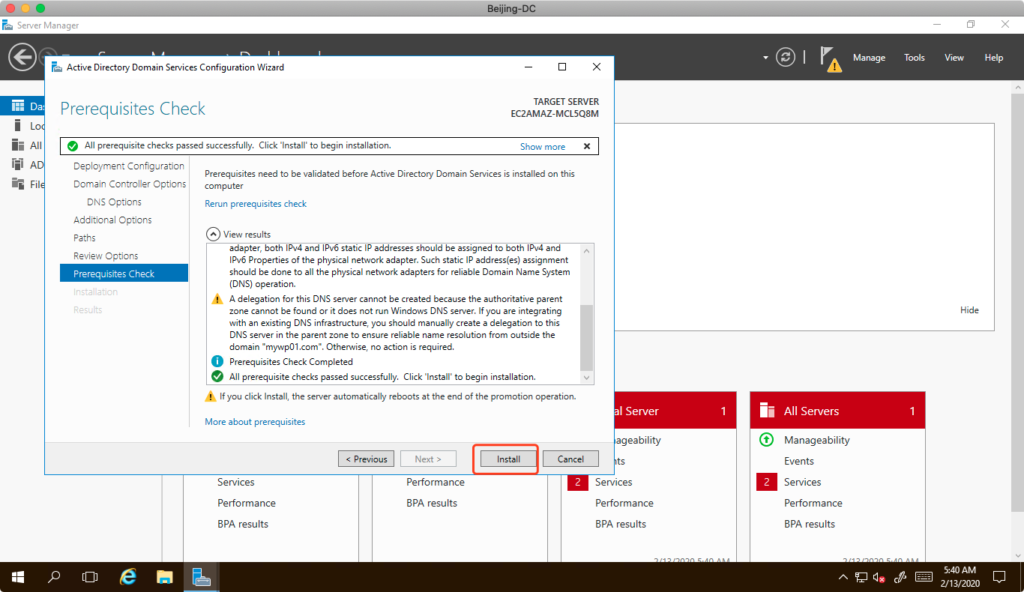Open Task View on the taskbar
The image size is (1024, 592).
tap(90, 577)
